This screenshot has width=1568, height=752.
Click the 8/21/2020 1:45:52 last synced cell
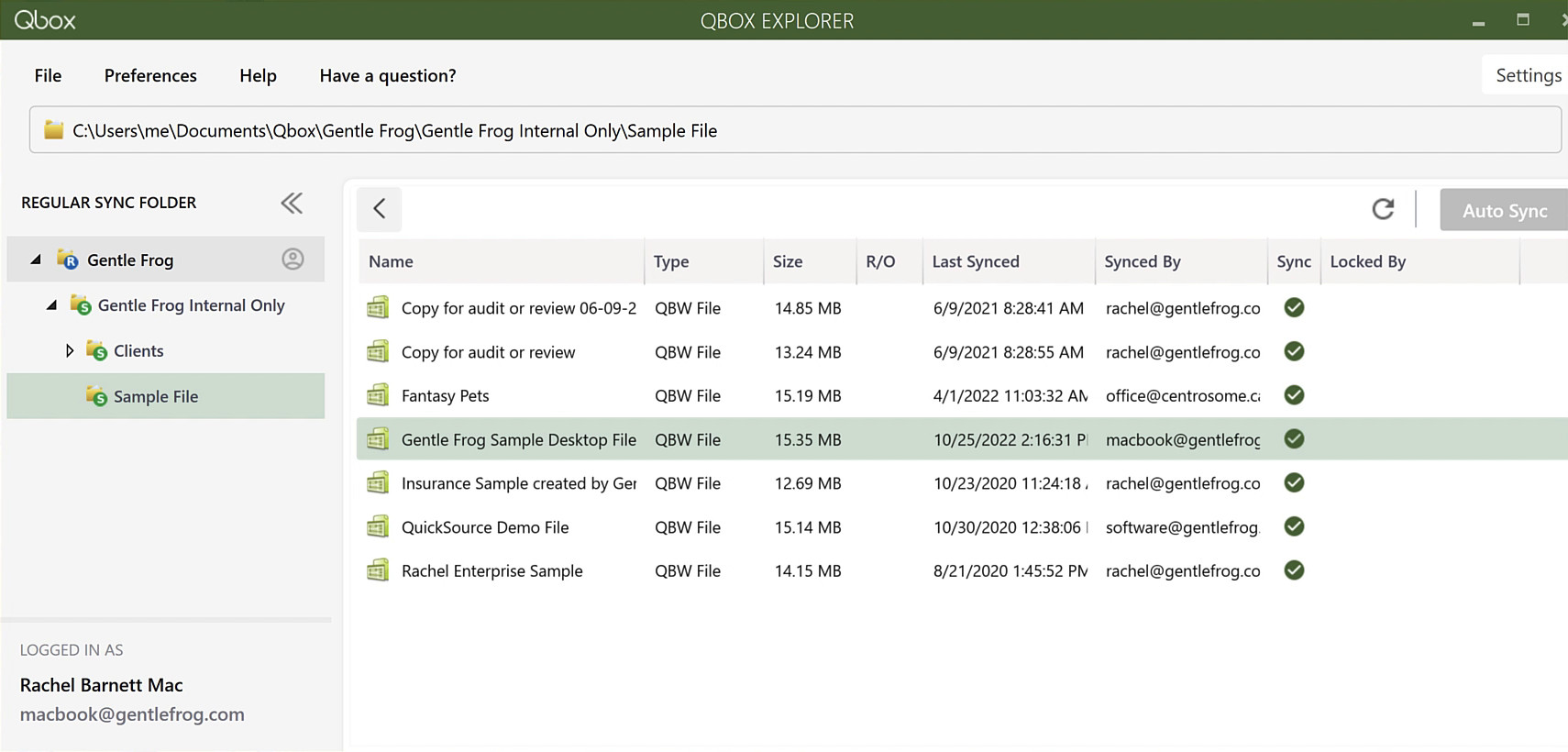(1010, 570)
